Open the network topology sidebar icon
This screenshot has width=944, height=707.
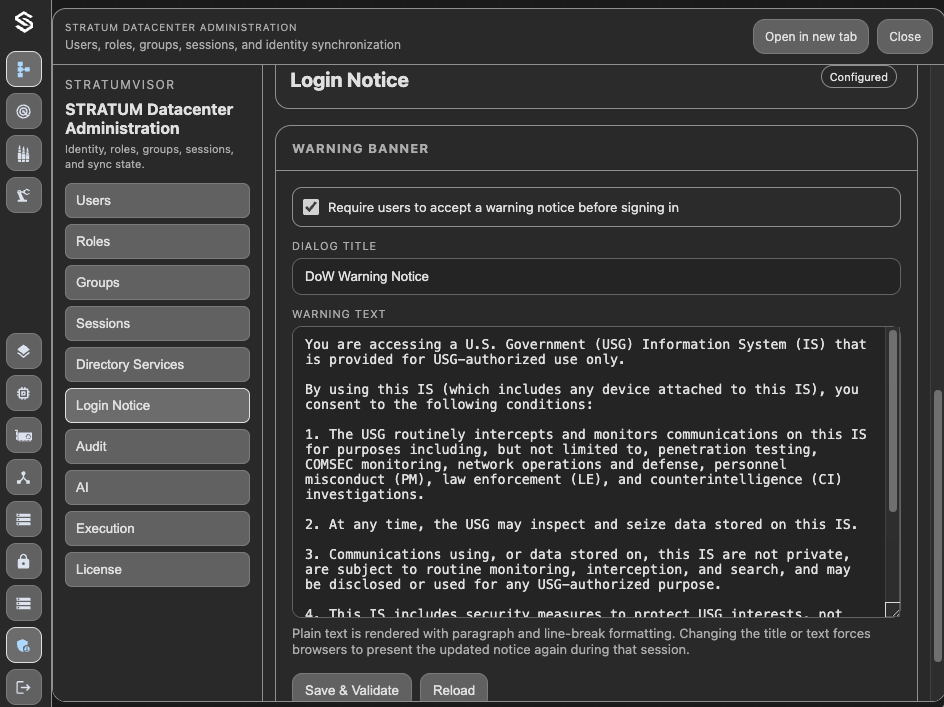[24, 478]
